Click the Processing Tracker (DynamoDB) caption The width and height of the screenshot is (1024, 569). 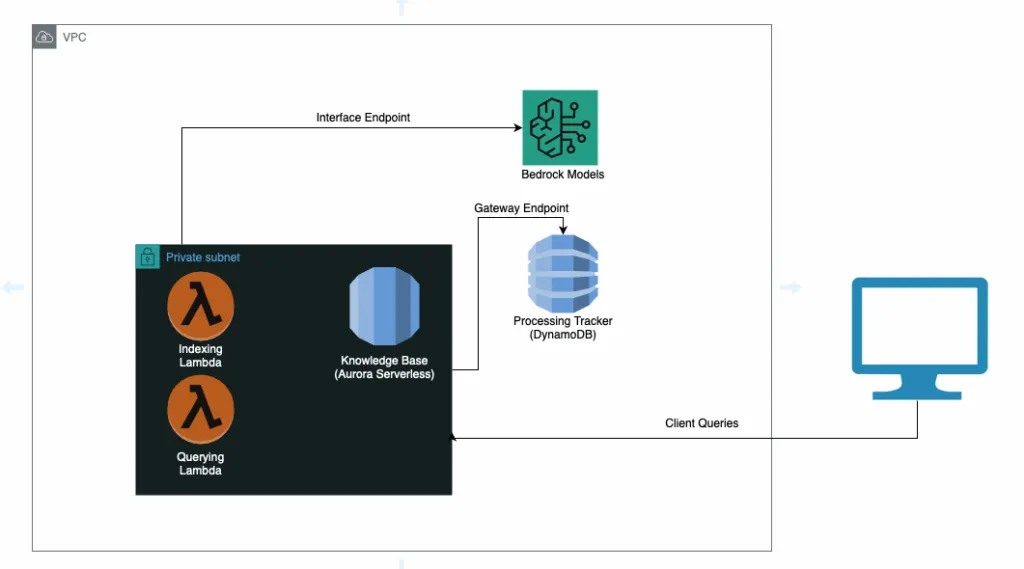[562, 328]
